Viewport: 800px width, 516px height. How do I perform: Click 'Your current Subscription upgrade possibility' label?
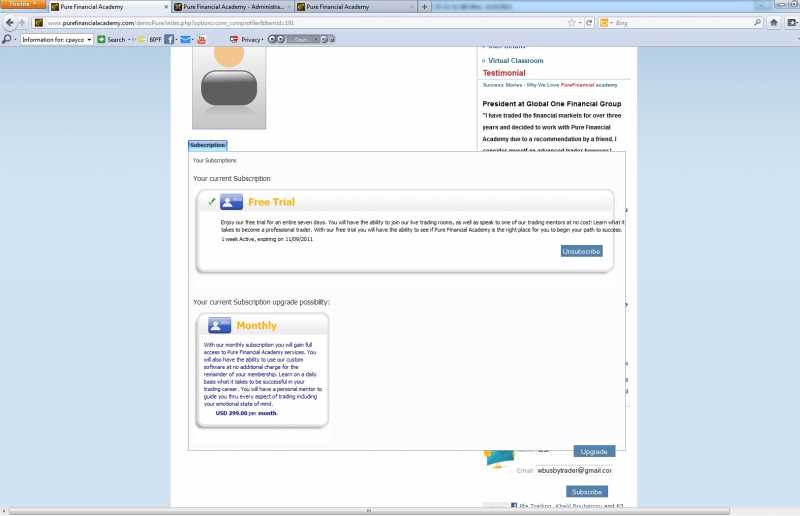tap(261, 302)
